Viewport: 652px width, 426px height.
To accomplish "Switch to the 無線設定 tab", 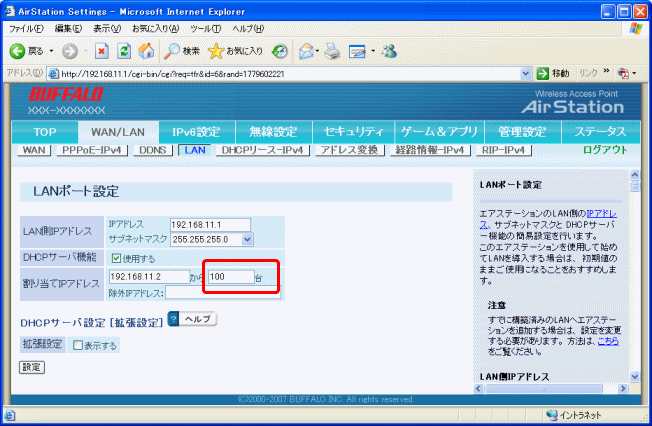I will pos(272,132).
